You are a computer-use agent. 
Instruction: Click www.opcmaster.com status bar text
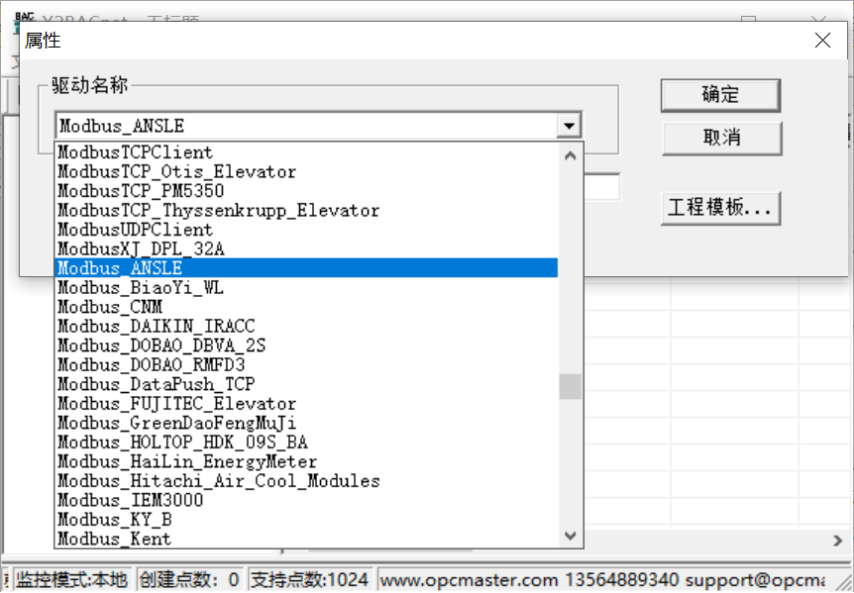coord(469,580)
